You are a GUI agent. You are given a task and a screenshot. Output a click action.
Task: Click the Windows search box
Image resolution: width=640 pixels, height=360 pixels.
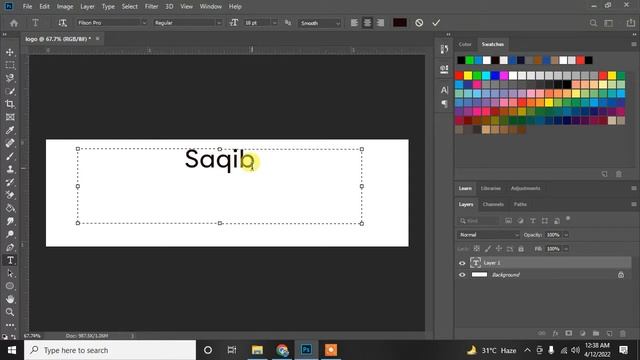[x=110, y=350]
